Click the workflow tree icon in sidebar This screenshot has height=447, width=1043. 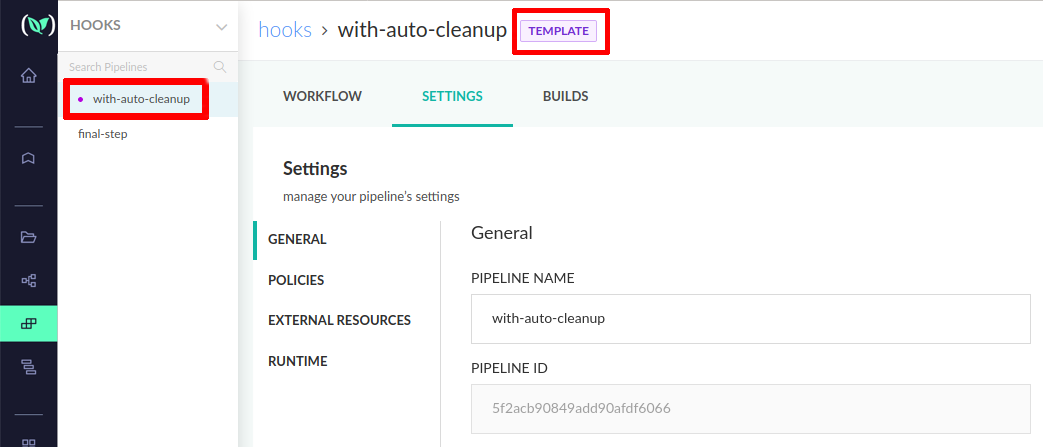[28, 281]
